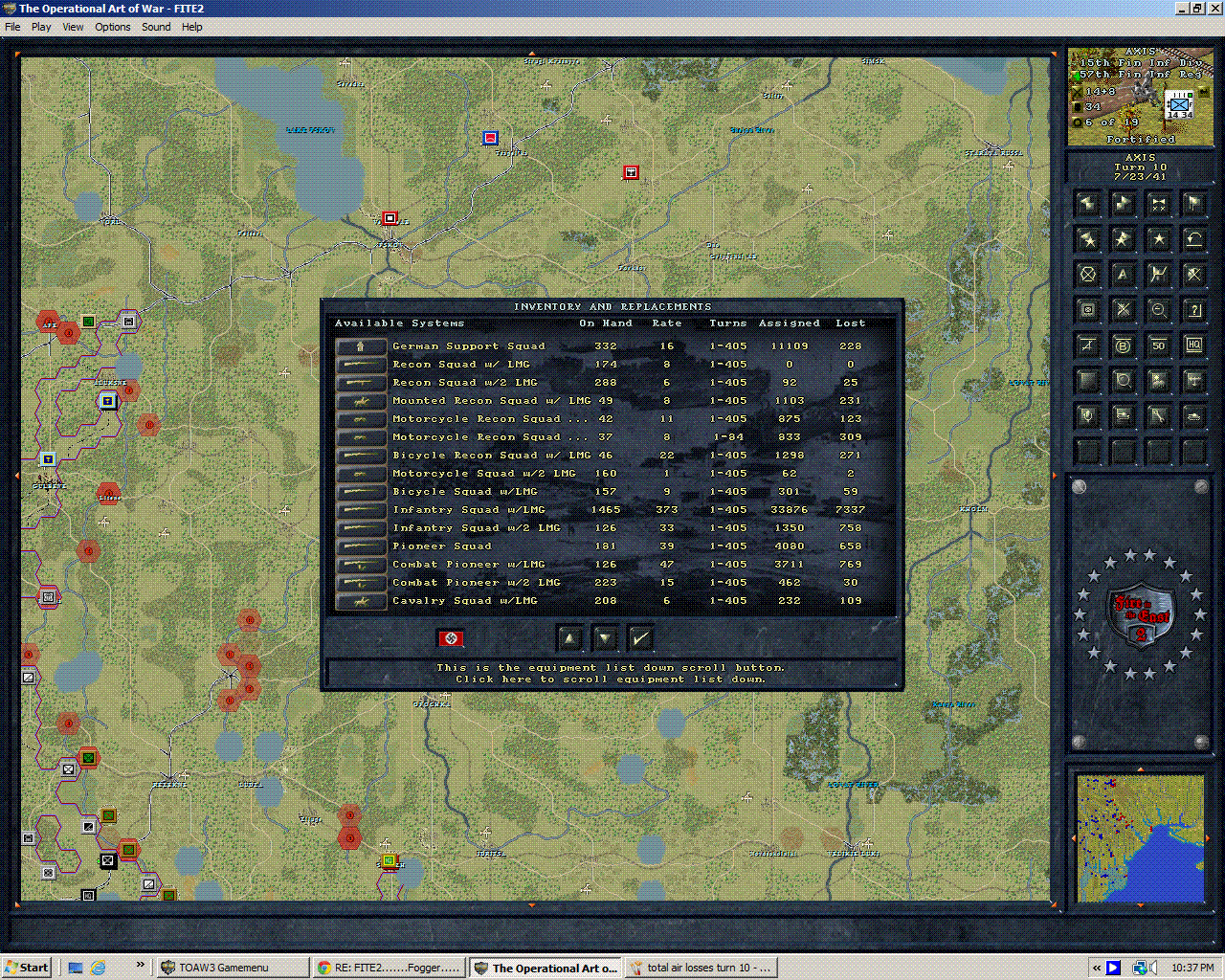1225x980 pixels.
Task: Click the single star icon in the control panel
Action: pyautogui.click(x=1159, y=239)
